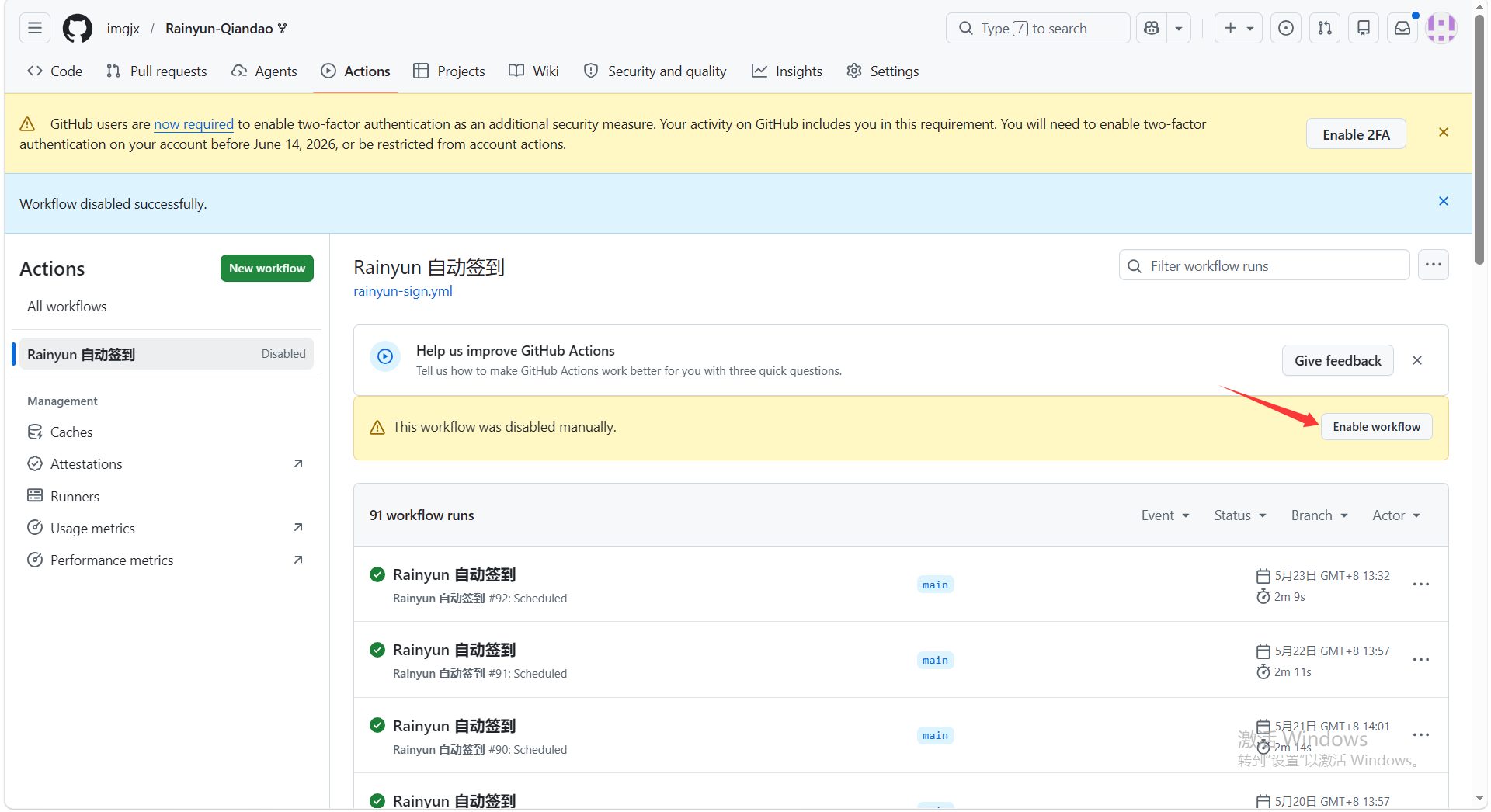
Task: Click the success checkmark on run #90
Action: 377,727
